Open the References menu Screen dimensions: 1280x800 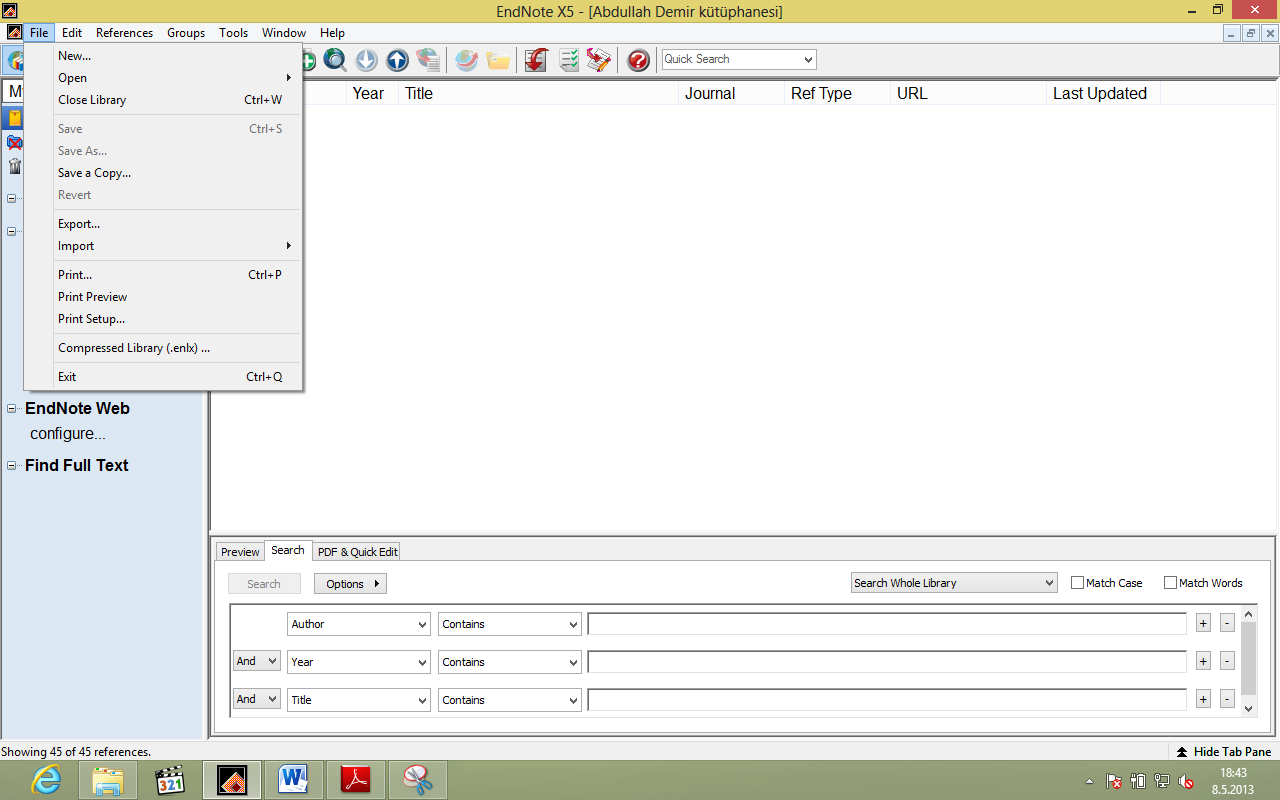(124, 33)
